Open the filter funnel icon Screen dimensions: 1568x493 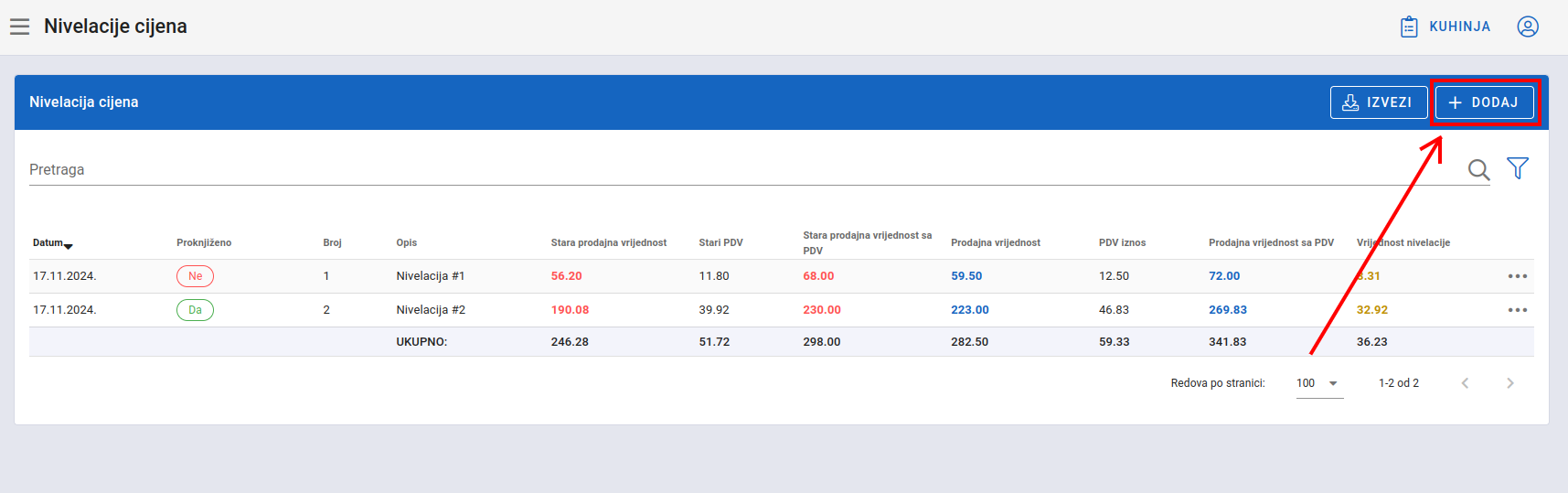tap(1518, 168)
